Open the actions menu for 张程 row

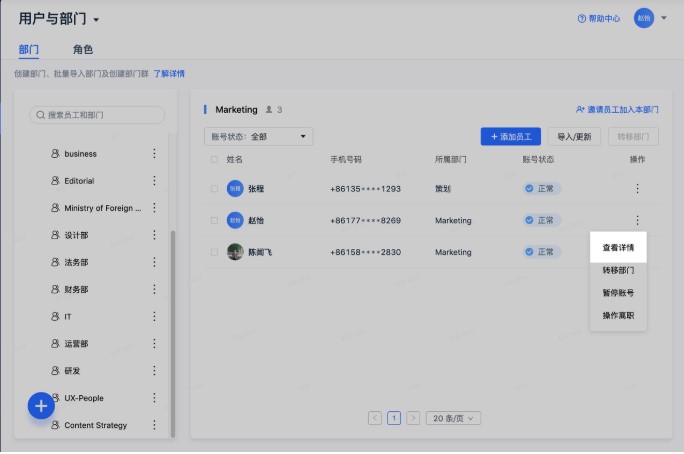pyautogui.click(x=637, y=188)
